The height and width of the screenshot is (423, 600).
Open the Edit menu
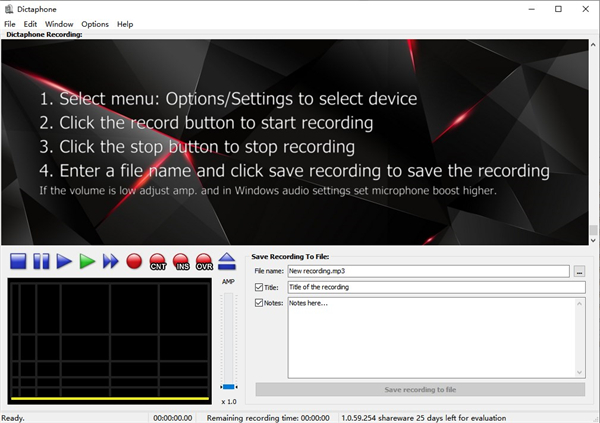click(x=30, y=24)
